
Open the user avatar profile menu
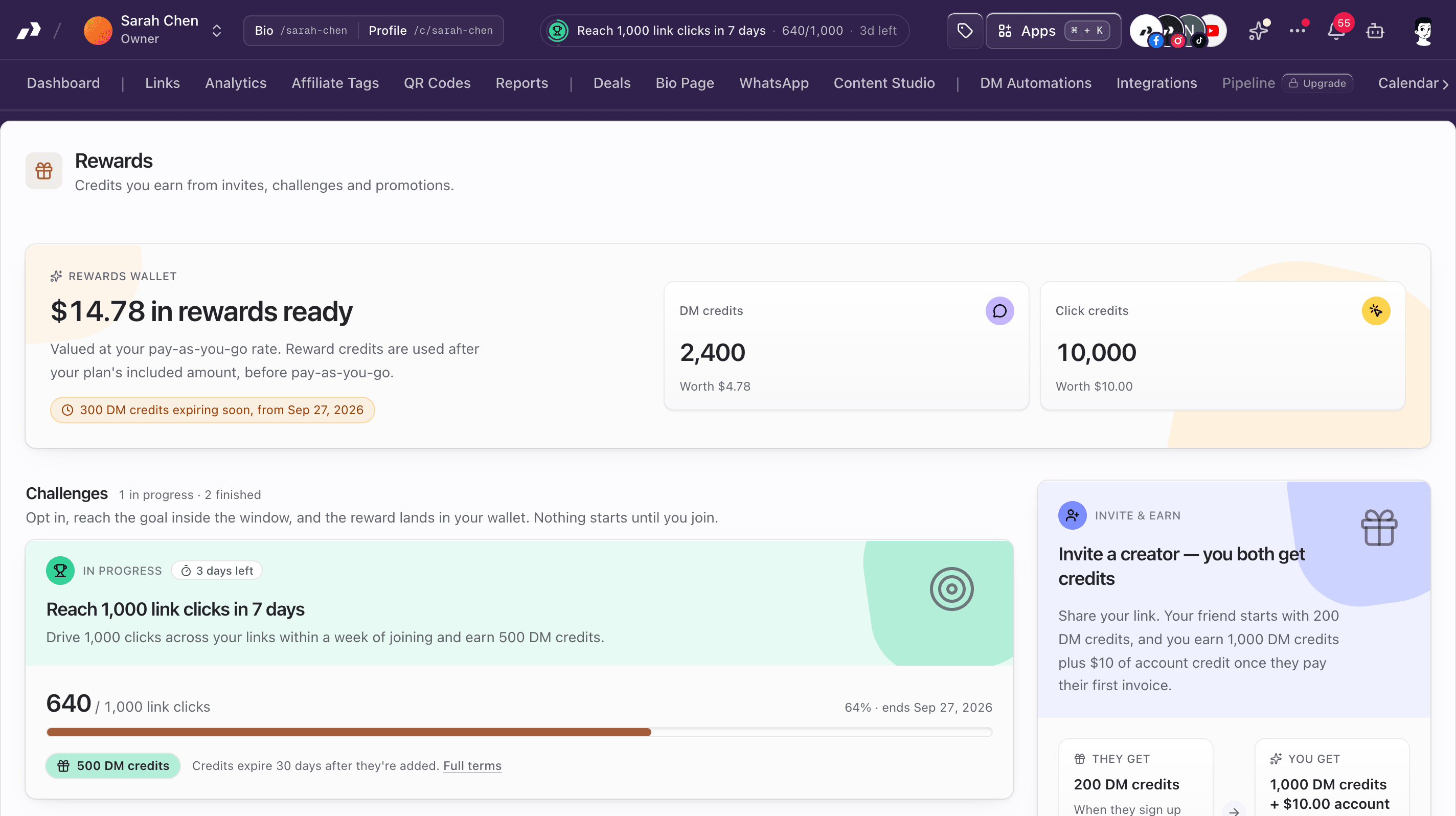click(x=1423, y=31)
